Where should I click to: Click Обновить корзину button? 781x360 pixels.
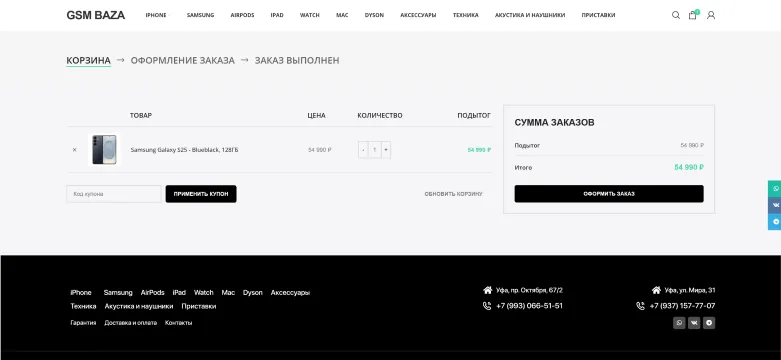[453, 194]
